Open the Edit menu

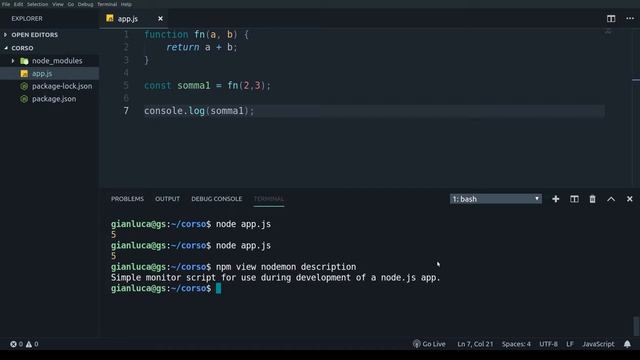[x=18, y=4]
